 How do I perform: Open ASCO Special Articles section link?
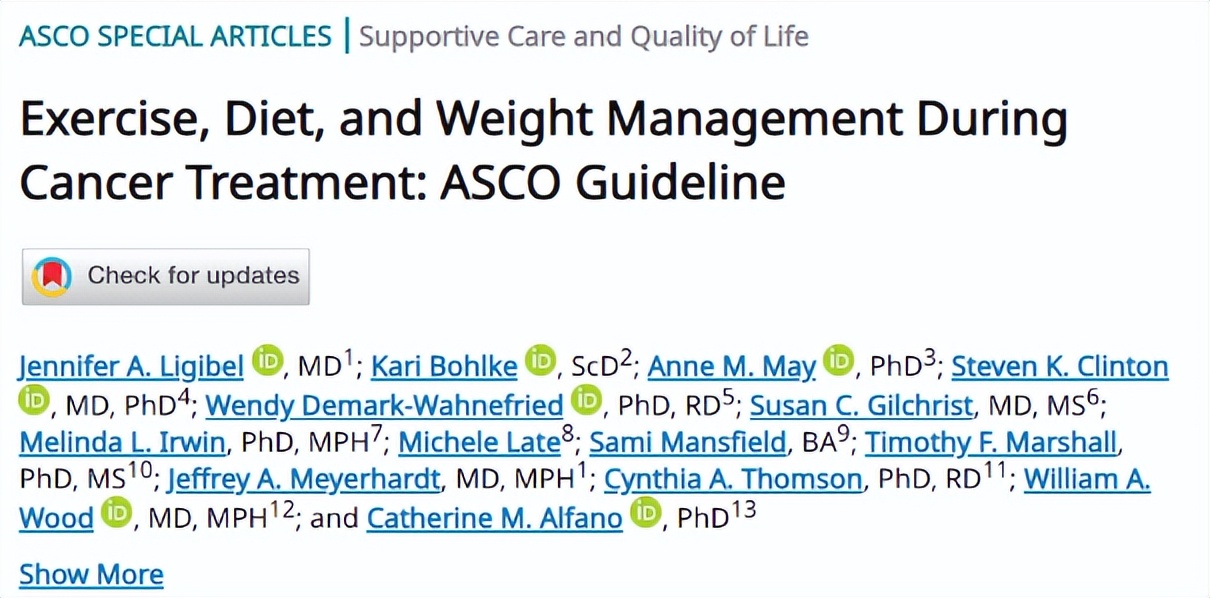(x=175, y=37)
